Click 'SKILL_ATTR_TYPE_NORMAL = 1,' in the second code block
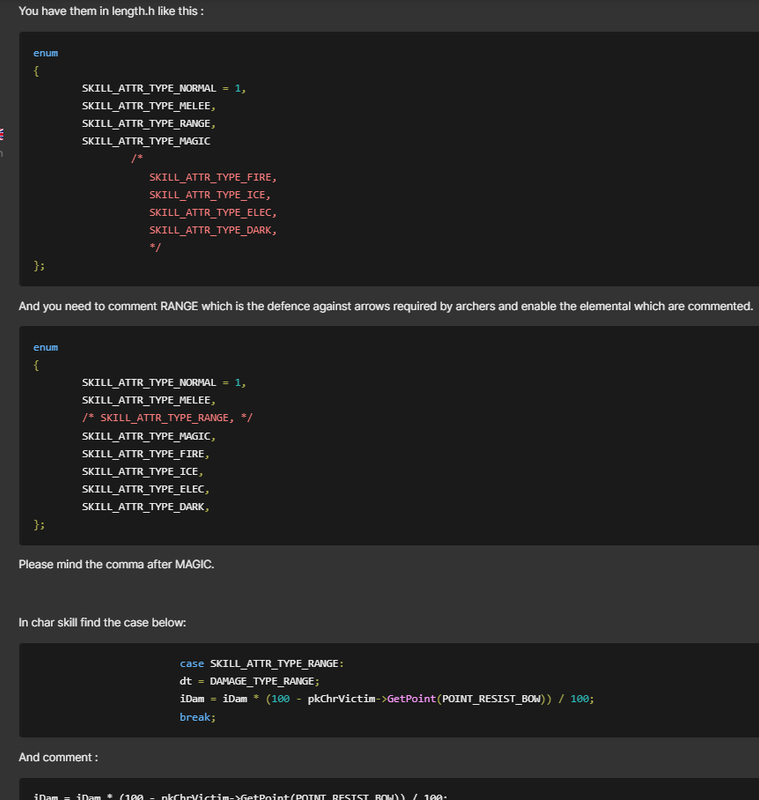 (164, 383)
